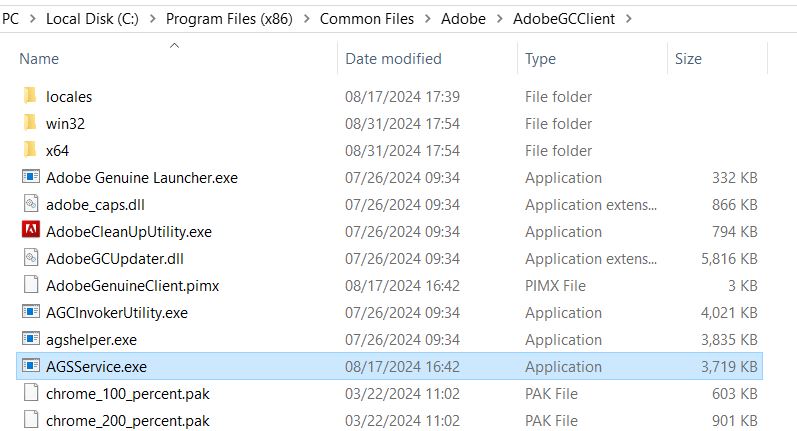Select the adobe_caps.dll file icon
This screenshot has width=797, height=431.
click(x=29, y=204)
